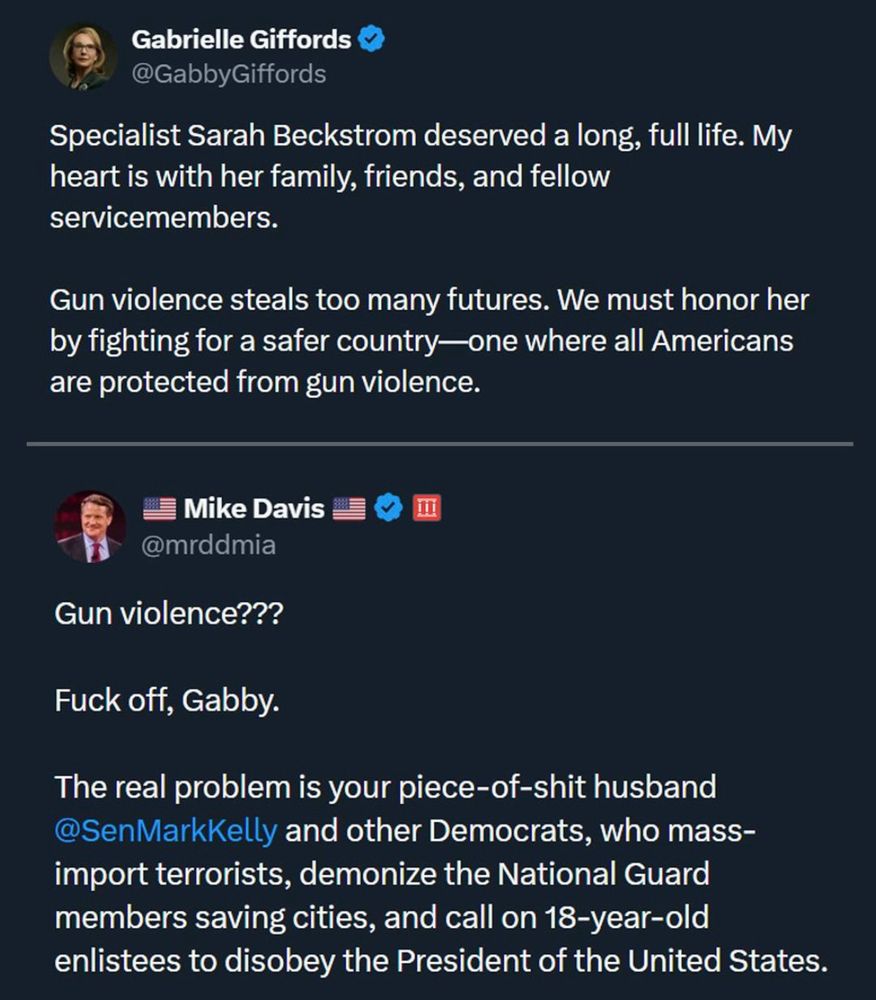The width and height of the screenshot is (876, 1000).
Task: Click the "Gun violence???" line in the reply
Action: pyautogui.click(x=169, y=614)
